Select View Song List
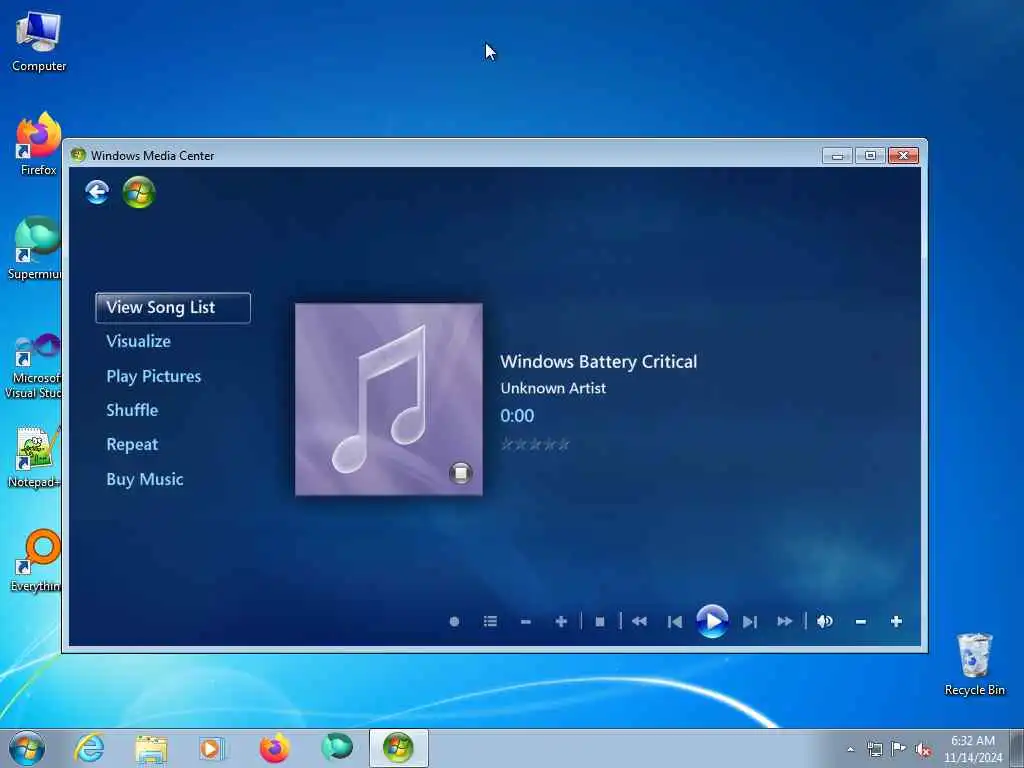The height and width of the screenshot is (768, 1024). pyautogui.click(x=172, y=308)
